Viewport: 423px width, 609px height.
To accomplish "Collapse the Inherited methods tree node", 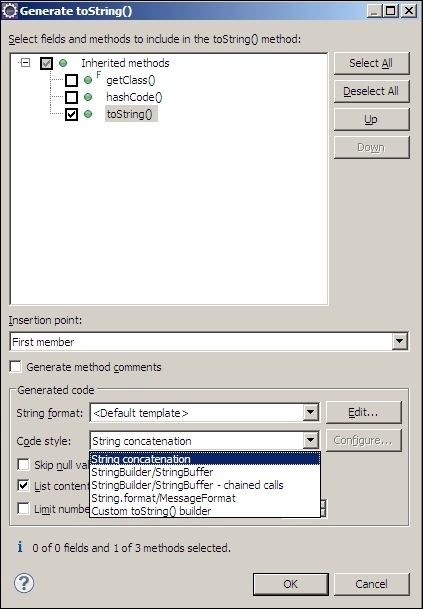I will 25,63.
